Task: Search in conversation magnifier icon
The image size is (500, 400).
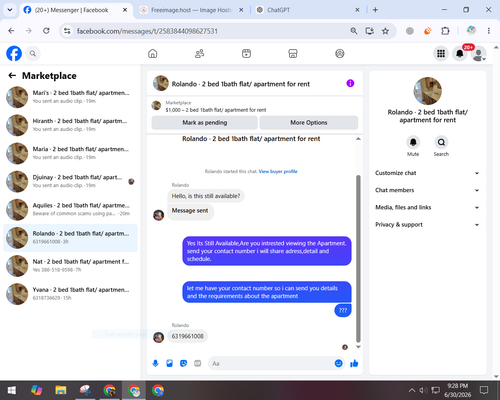Action: (441, 142)
